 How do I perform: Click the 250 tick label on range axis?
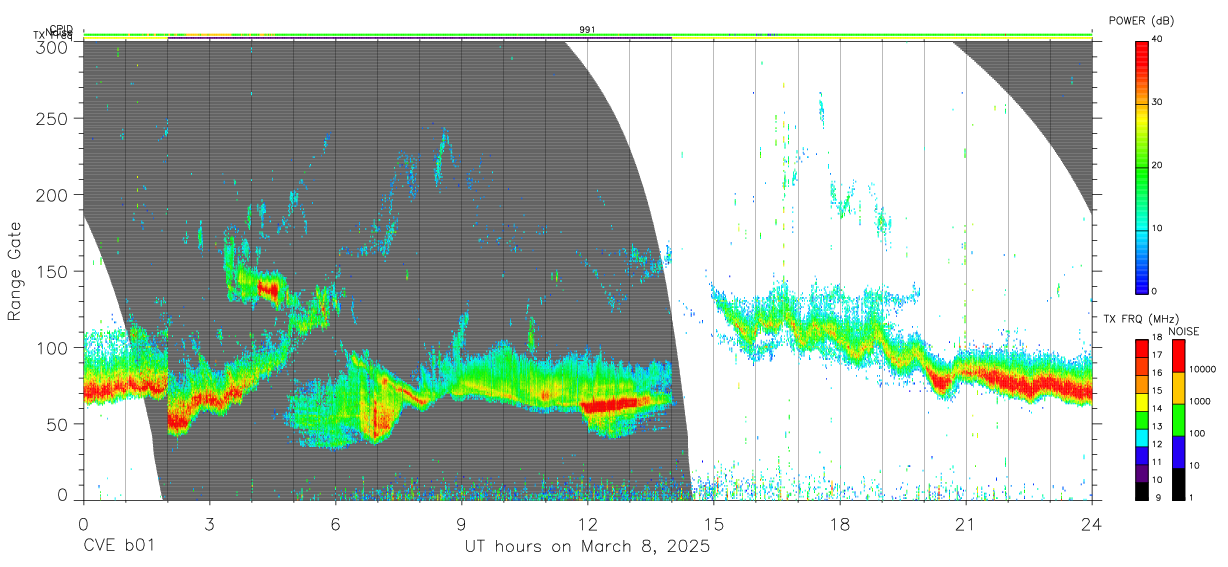pos(52,118)
